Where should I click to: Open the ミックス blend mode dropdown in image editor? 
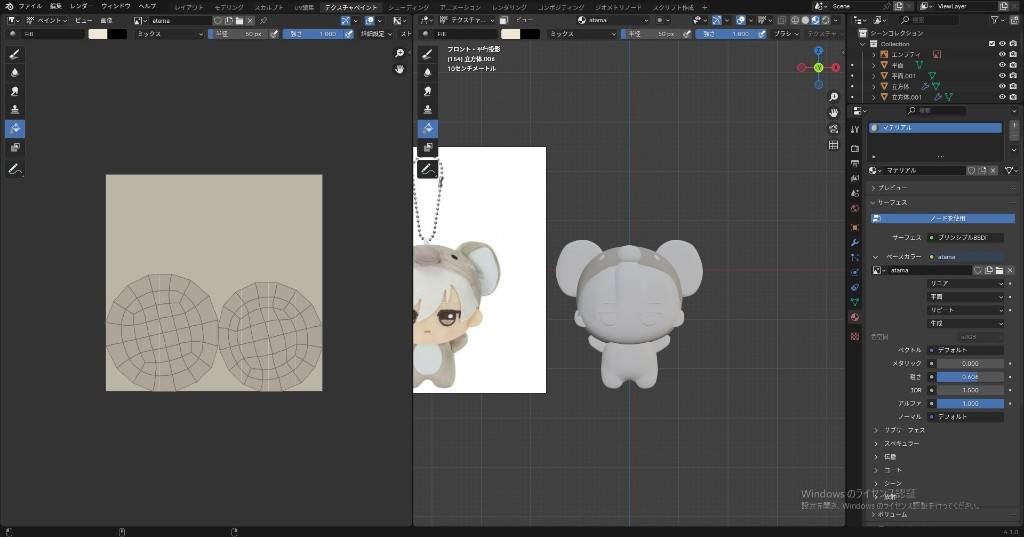(x=170, y=33)
